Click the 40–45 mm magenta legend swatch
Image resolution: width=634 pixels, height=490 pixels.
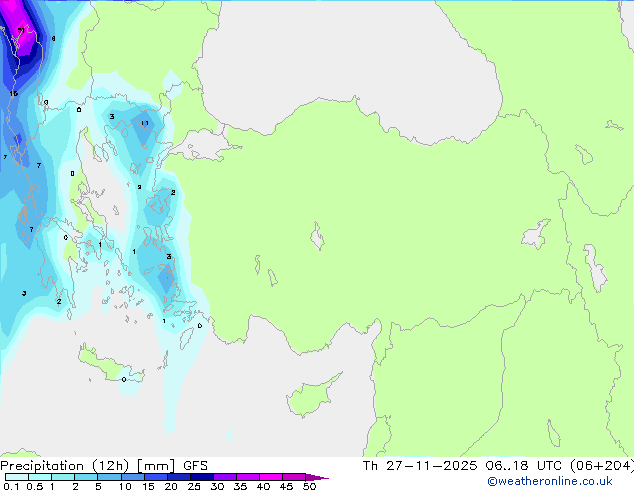click(x=271, y=477)
